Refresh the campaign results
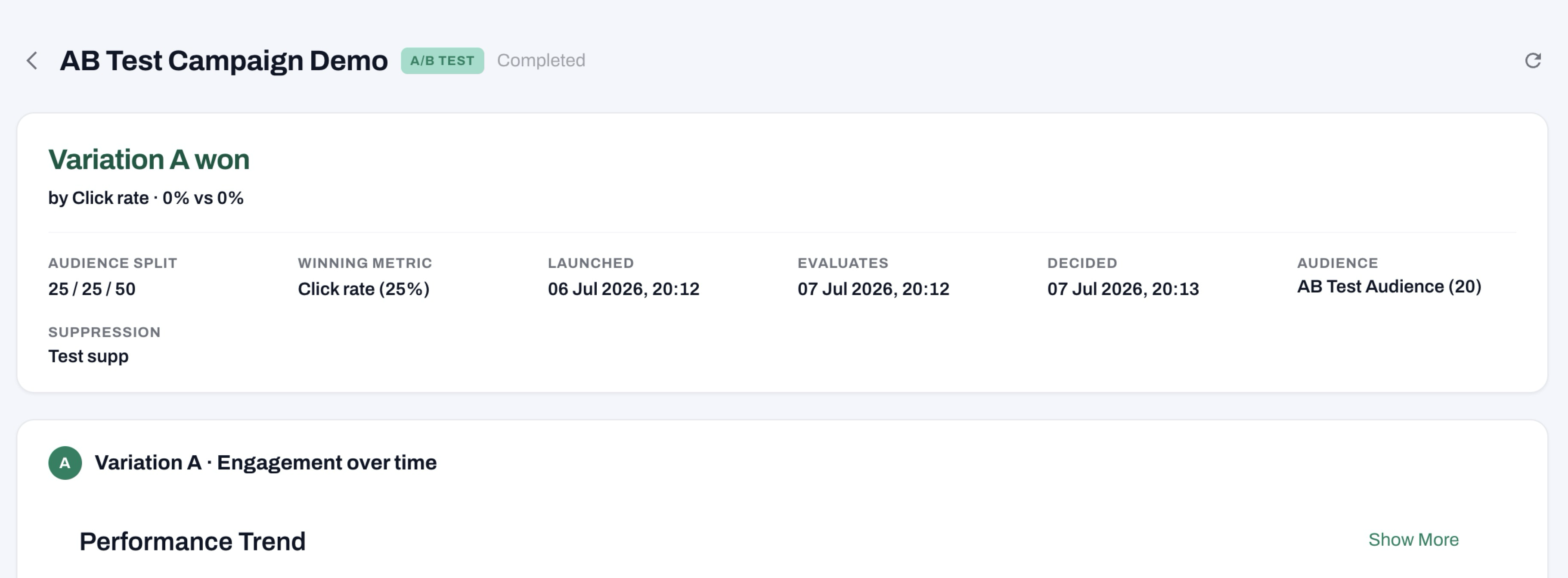The width and height of the screenshot is (1568, 578). pyautogui.click(x=1533, y=60)
